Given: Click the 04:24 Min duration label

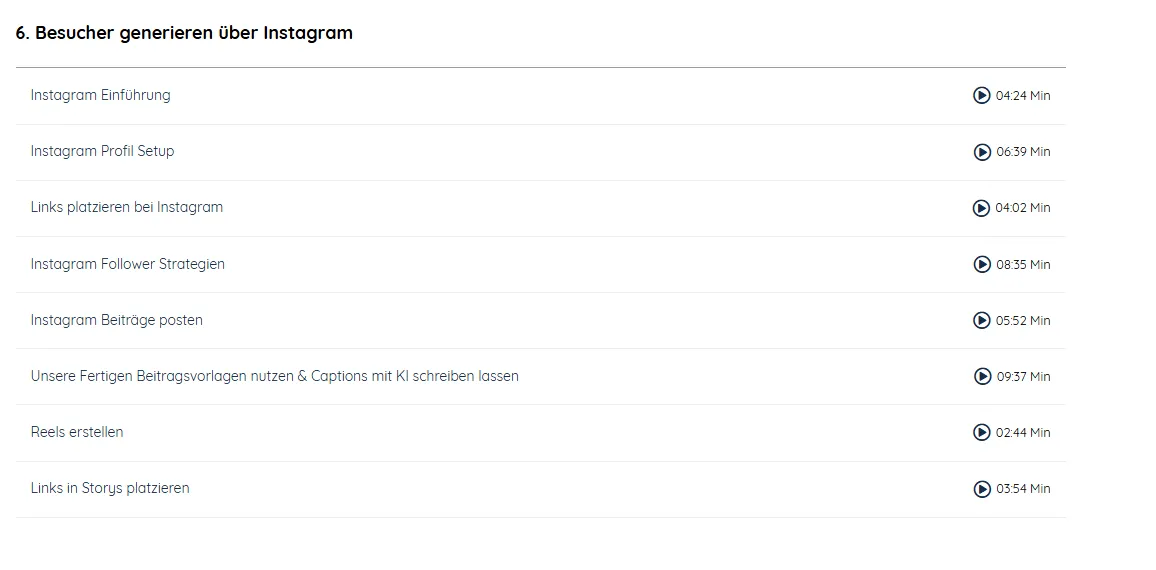Looking at the screenshot, I should pos(1023,96).
